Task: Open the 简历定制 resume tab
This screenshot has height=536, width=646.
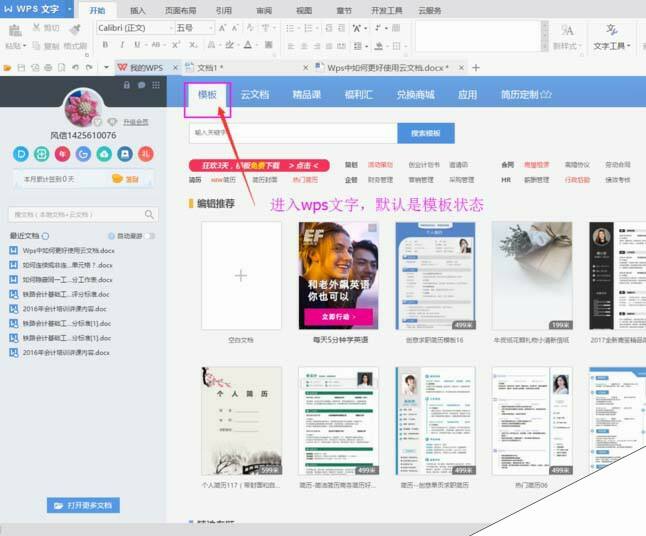Action: (x=526, y=95)
